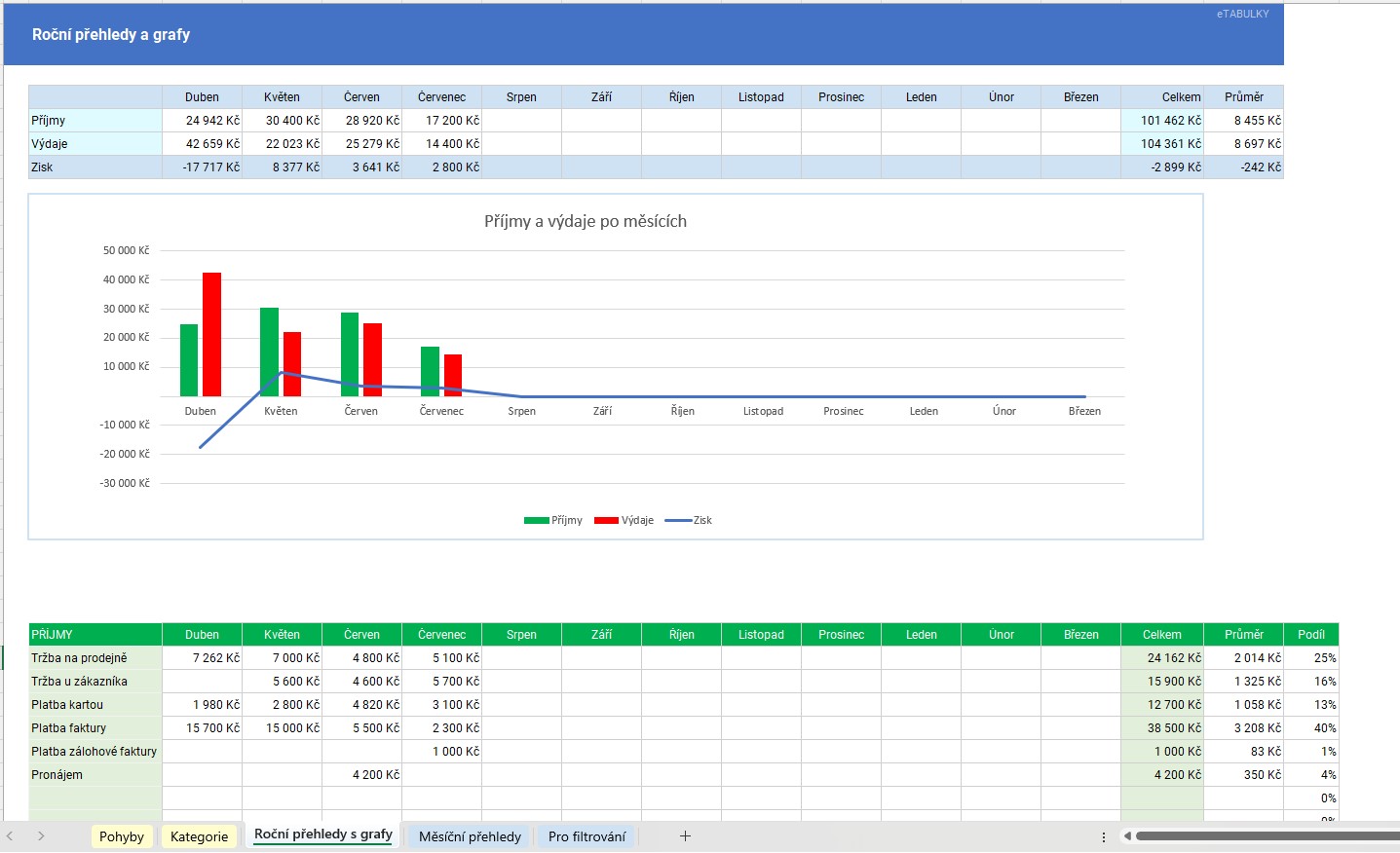
Task: Select the red Výdaje bar for Duben
Action: pyautogui.click(x=211, y=334)
